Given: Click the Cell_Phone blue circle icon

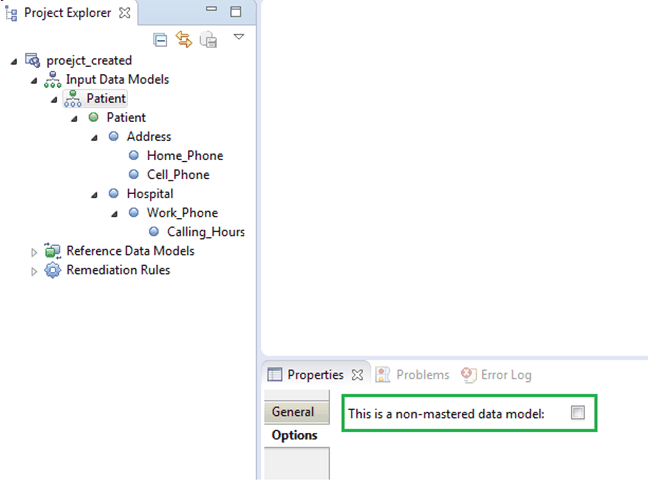Looking at the screenshot, I should (x=134, y=174).
